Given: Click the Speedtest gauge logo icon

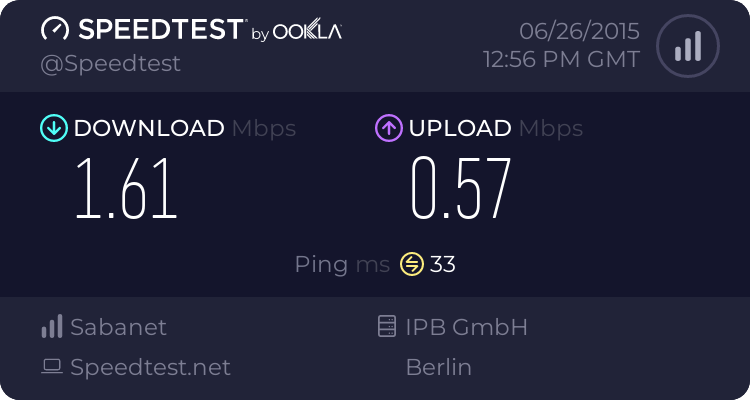Looking at the screenshot, I should 55,30.
